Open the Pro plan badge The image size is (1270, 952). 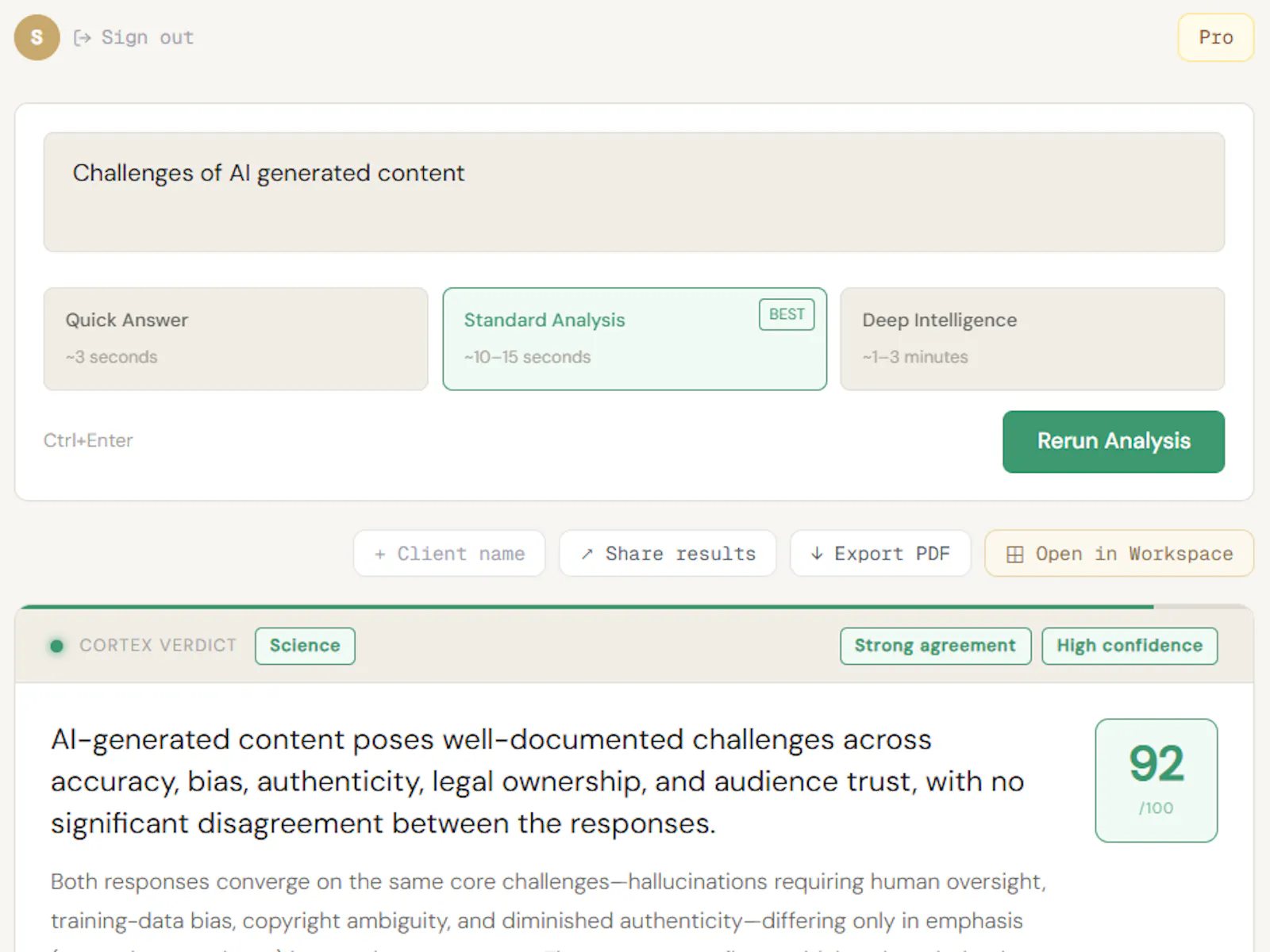(1215, 37)
